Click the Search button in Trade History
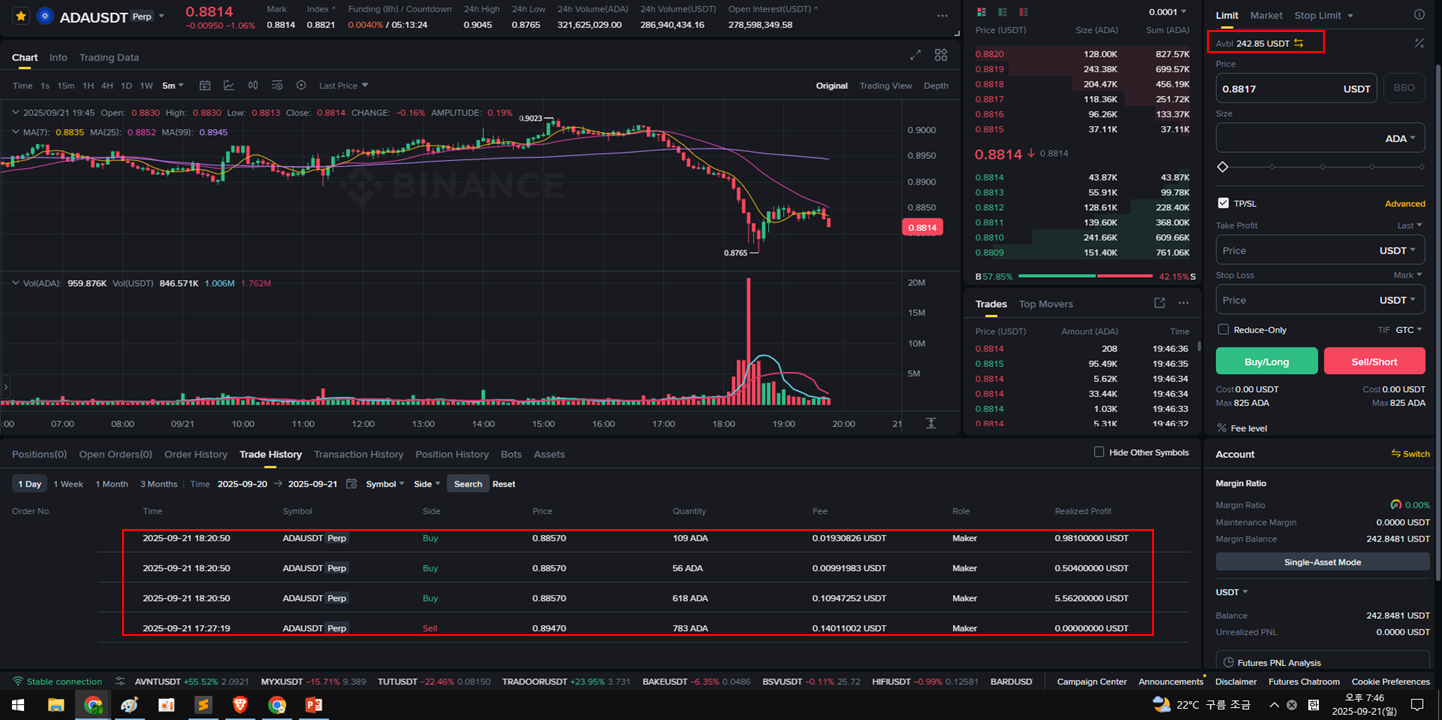Image resolution: width=1442 pixels, height=720 pixels. tap(468, 484)
